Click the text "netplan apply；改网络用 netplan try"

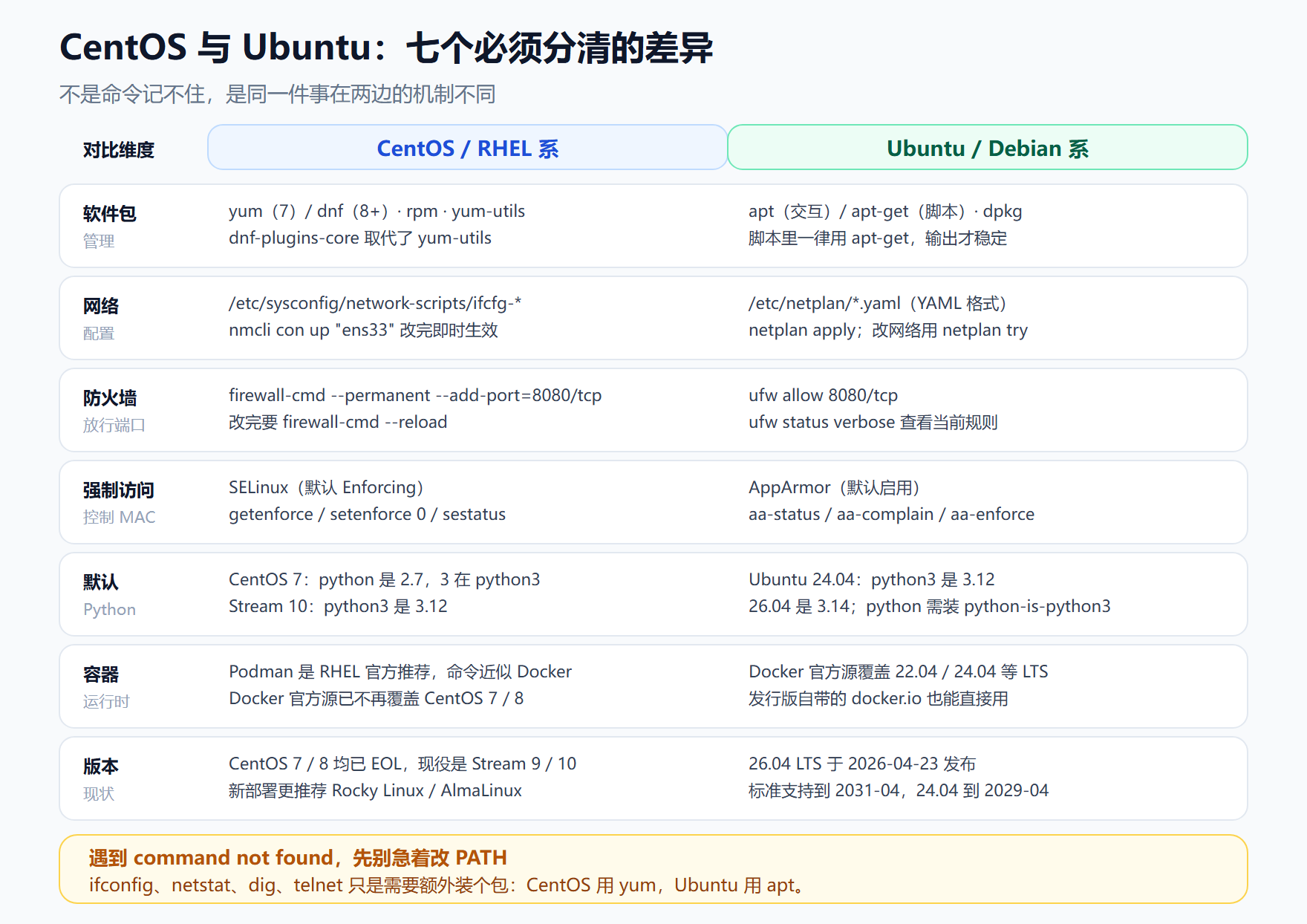click(888, 331)
